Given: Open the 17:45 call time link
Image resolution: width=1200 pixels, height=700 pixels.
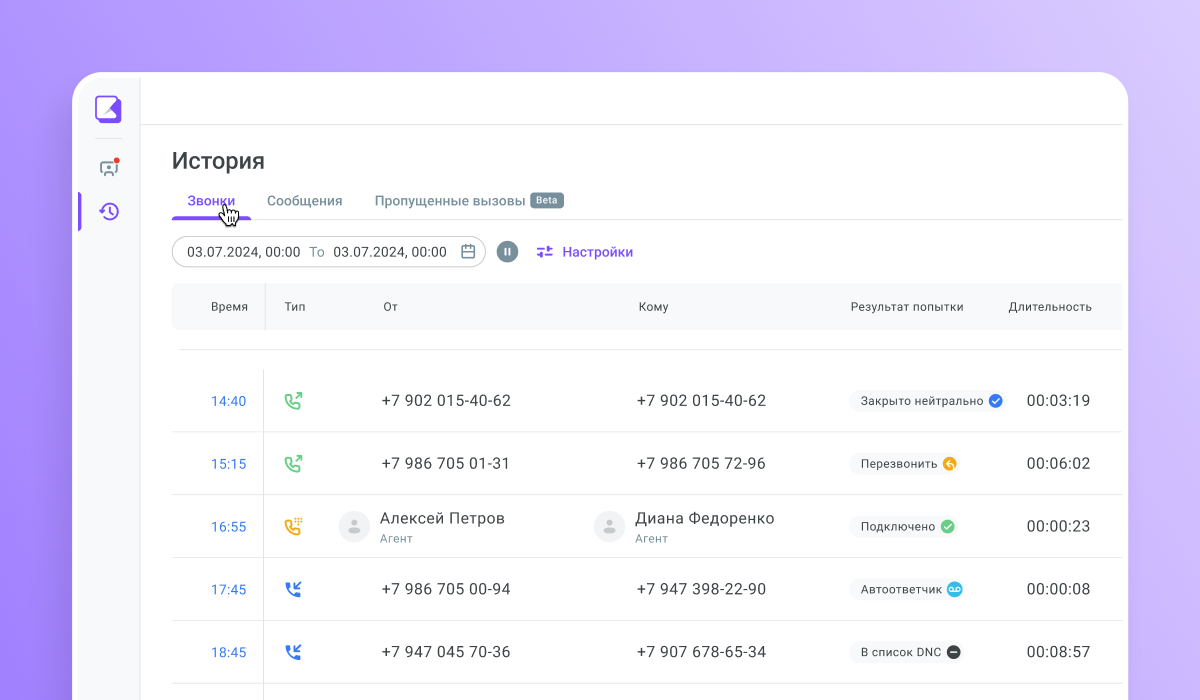Looking at the screenshot, I should point(228,590).
